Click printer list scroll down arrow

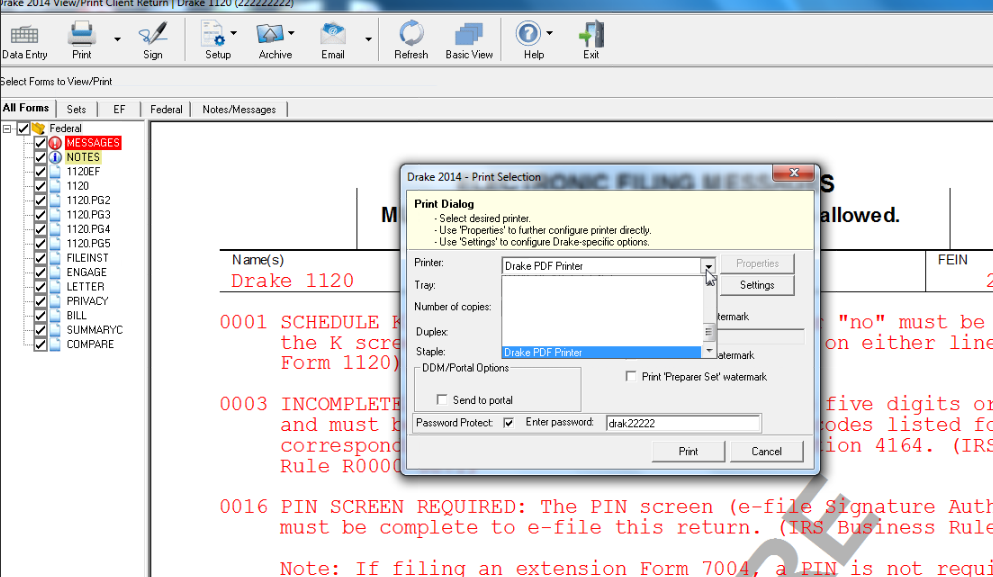pos(709,350)
